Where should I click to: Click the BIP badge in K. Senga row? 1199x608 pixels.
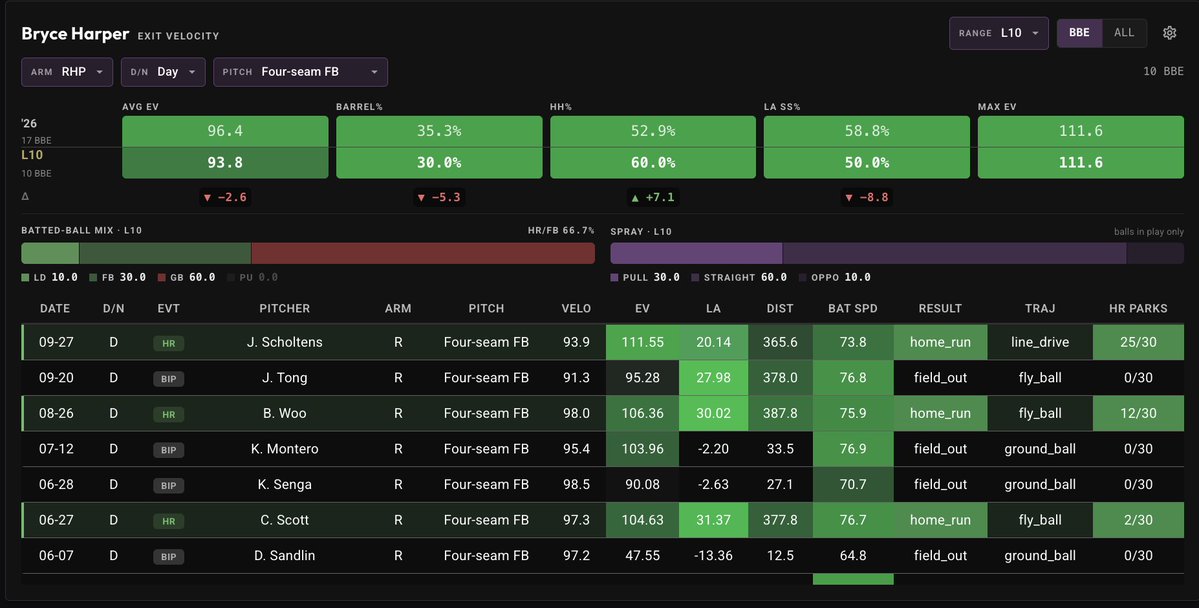tap(168, 486)
